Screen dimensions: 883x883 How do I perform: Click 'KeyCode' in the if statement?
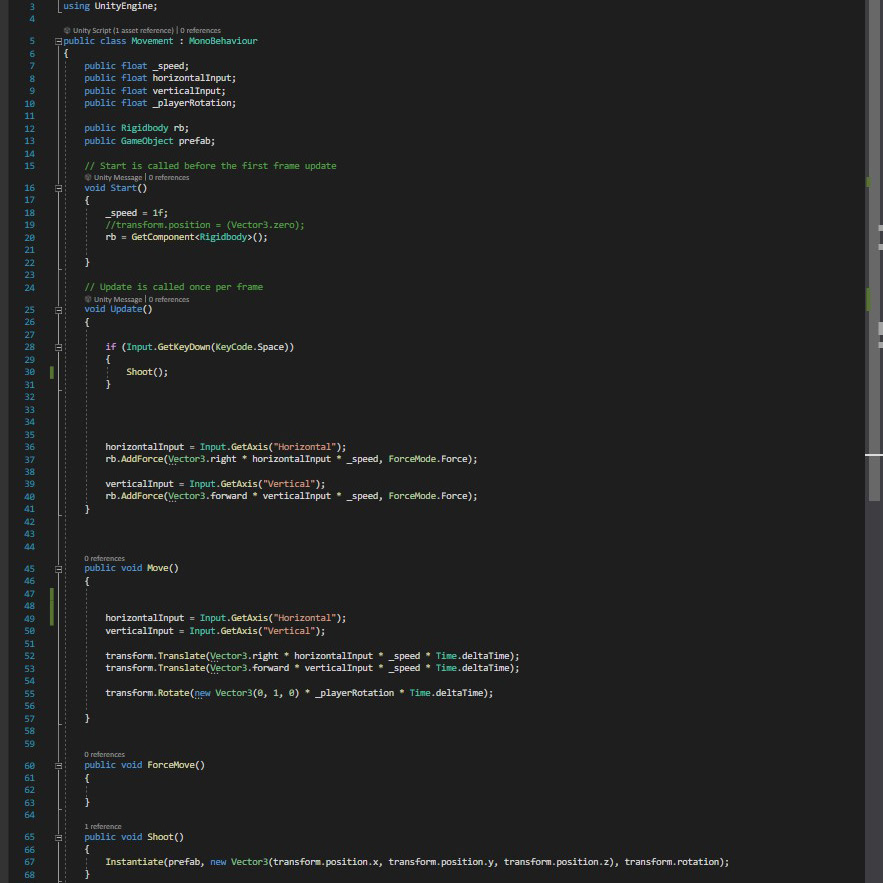pos(234,347)
